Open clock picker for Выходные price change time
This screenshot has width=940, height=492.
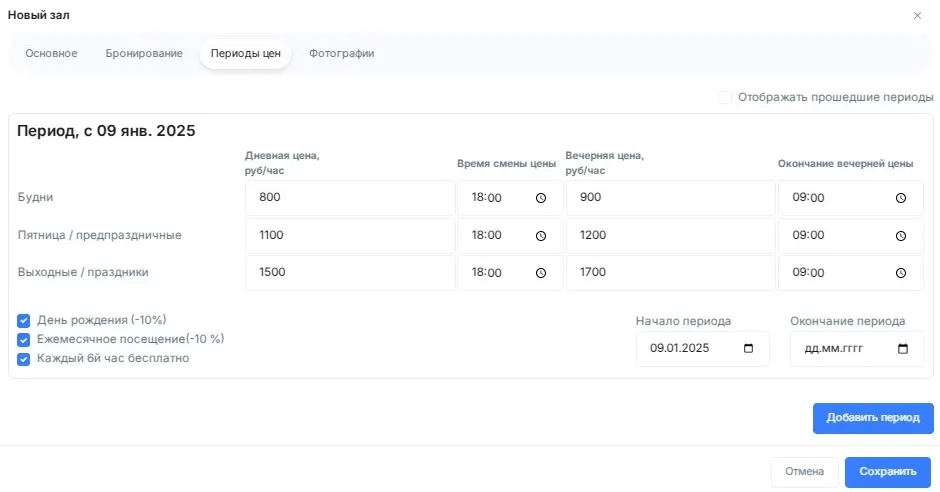point(541,273)
